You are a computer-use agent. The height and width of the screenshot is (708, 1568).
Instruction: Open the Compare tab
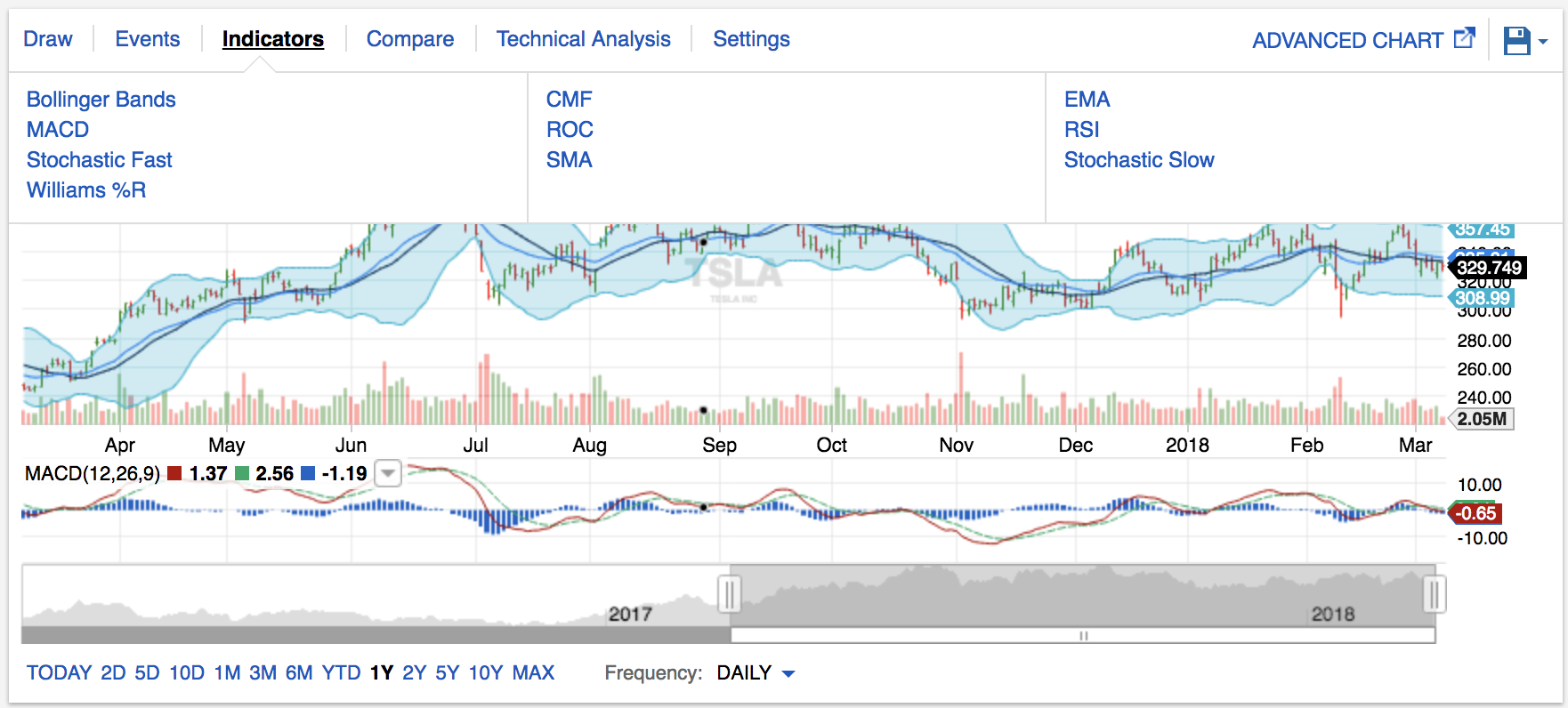[x=410, y=39]
